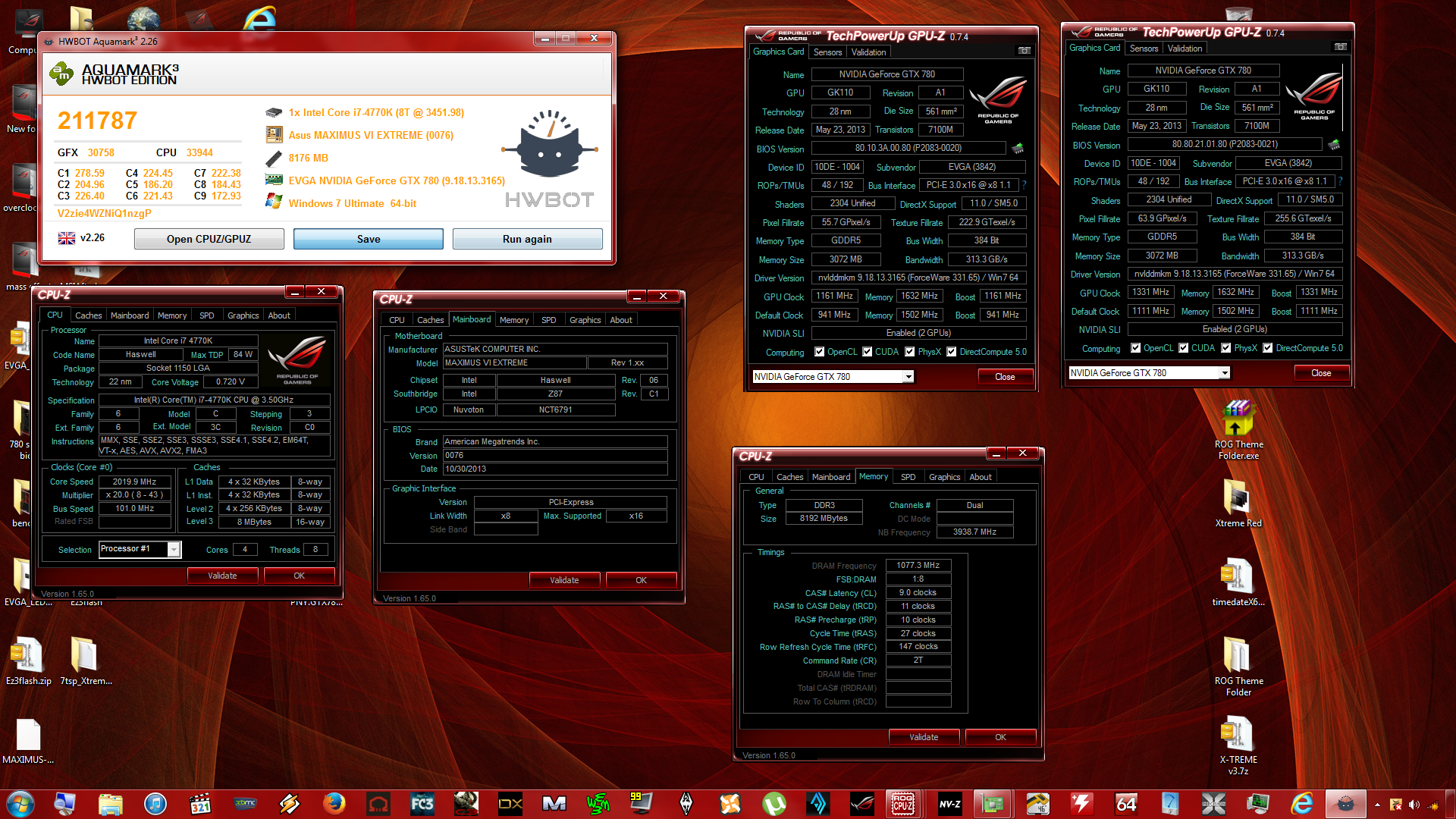This screenshot has width=1456, height=819.
Task: Open the Windows Start orb
Action: [x=20, y=803]
